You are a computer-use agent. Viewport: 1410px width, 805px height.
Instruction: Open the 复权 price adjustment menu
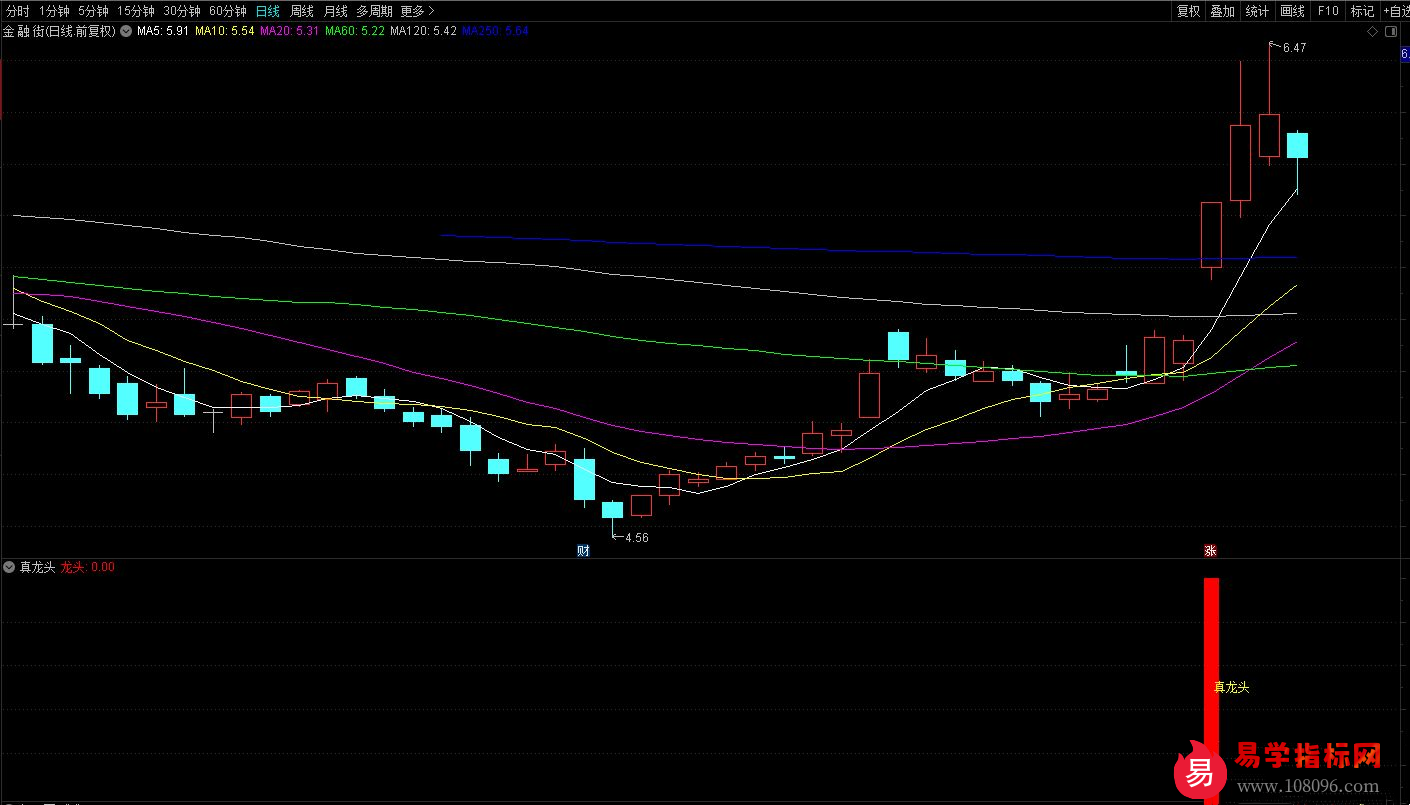1188,11
